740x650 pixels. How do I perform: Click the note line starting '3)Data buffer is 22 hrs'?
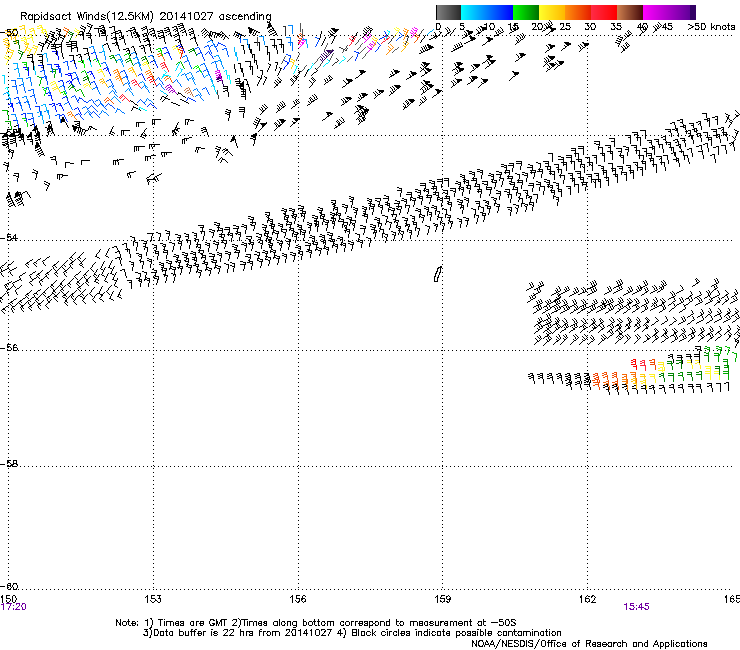coord(352,633)
